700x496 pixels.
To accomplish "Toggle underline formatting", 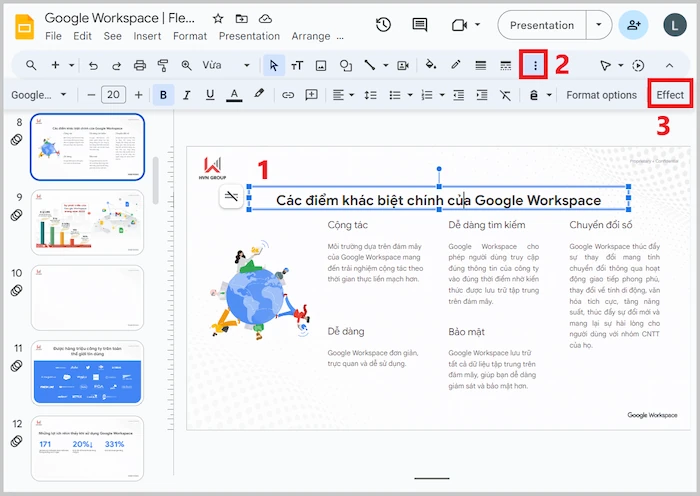I will coord(210,95).
